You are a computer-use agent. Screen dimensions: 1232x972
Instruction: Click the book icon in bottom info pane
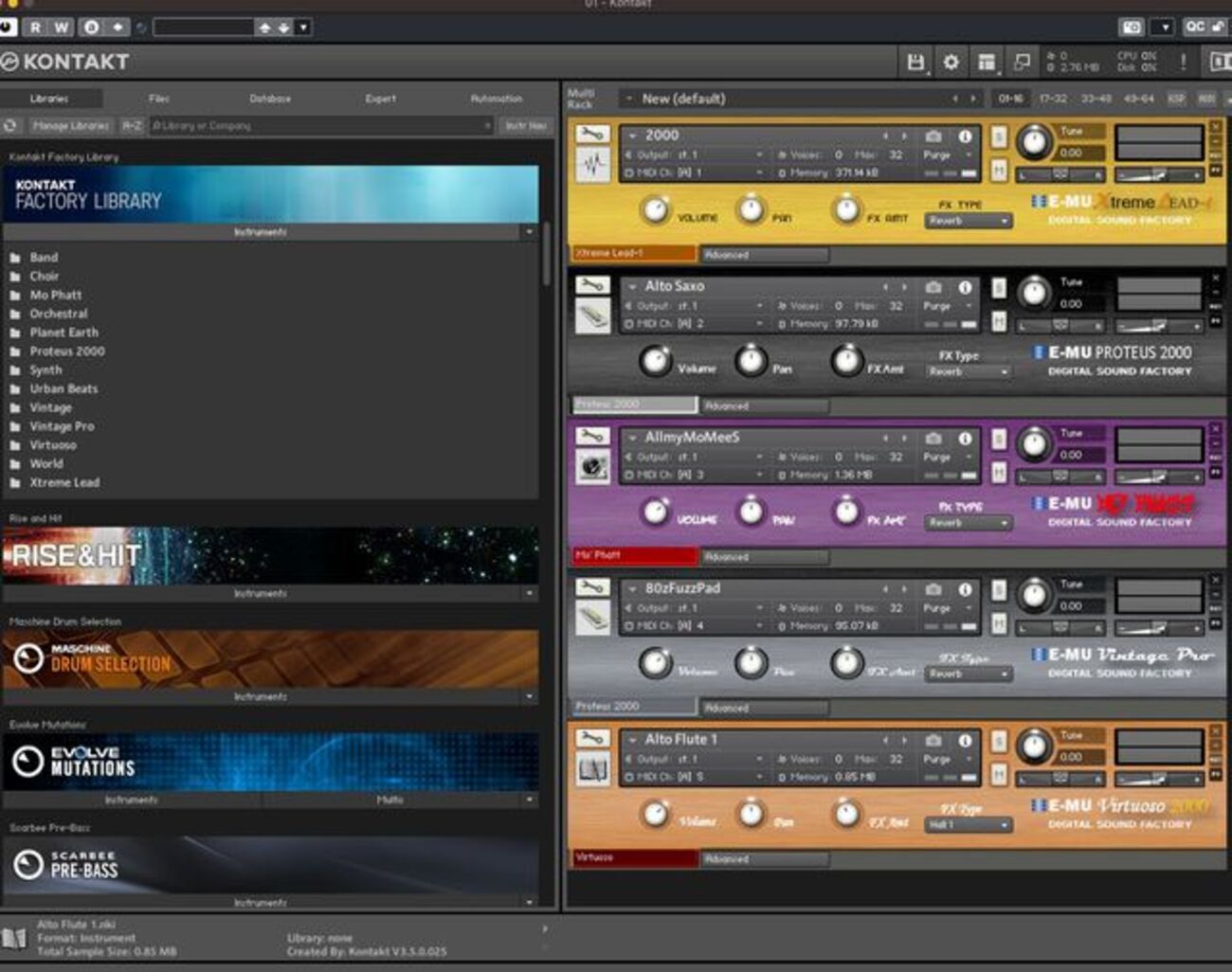click(13, 938)
